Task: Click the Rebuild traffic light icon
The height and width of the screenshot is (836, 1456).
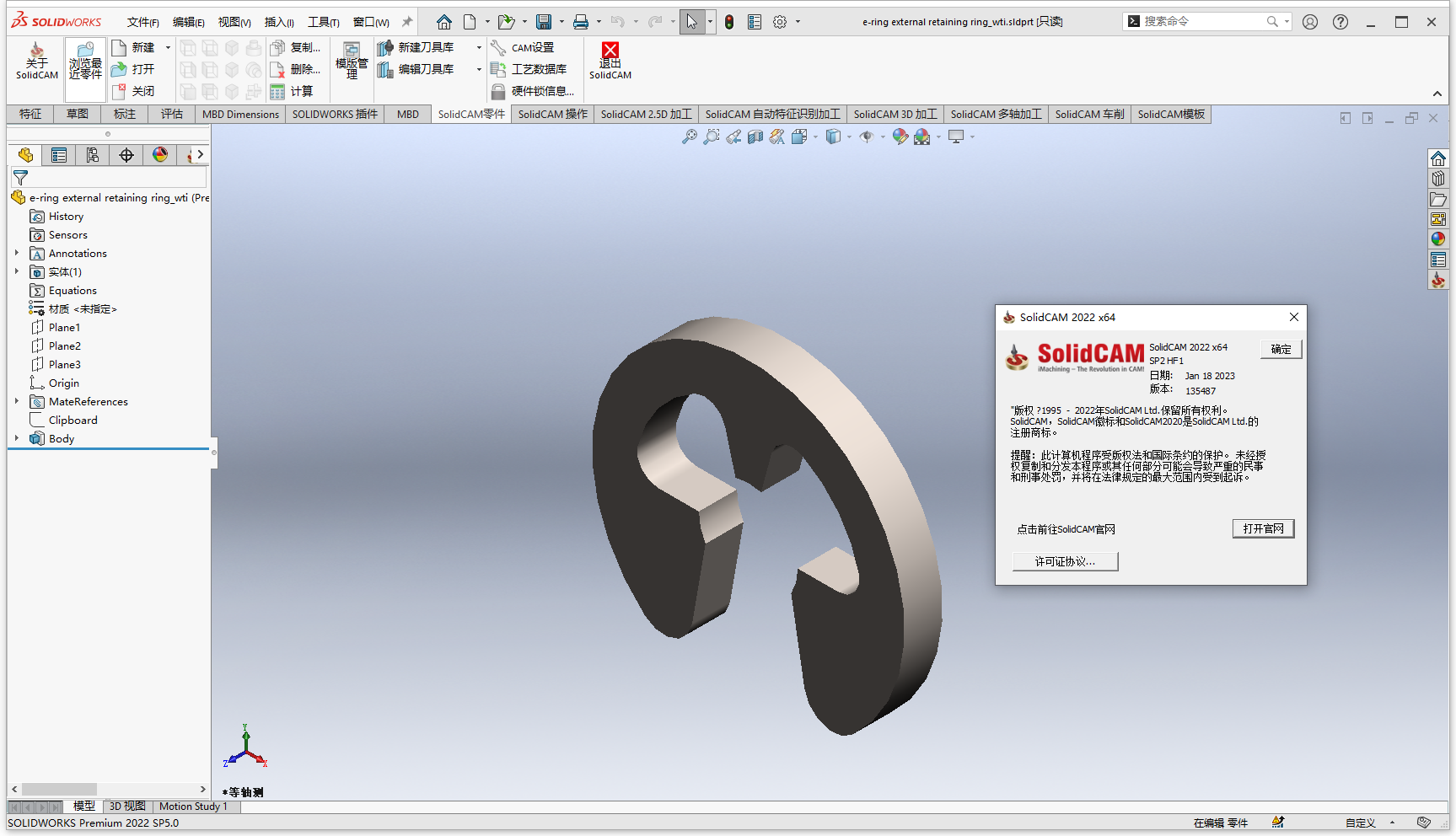Action: (729, 22)
